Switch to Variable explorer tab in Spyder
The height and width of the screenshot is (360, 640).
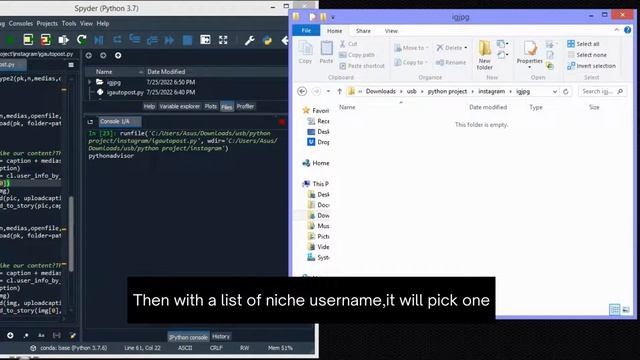tap(180, 106)
